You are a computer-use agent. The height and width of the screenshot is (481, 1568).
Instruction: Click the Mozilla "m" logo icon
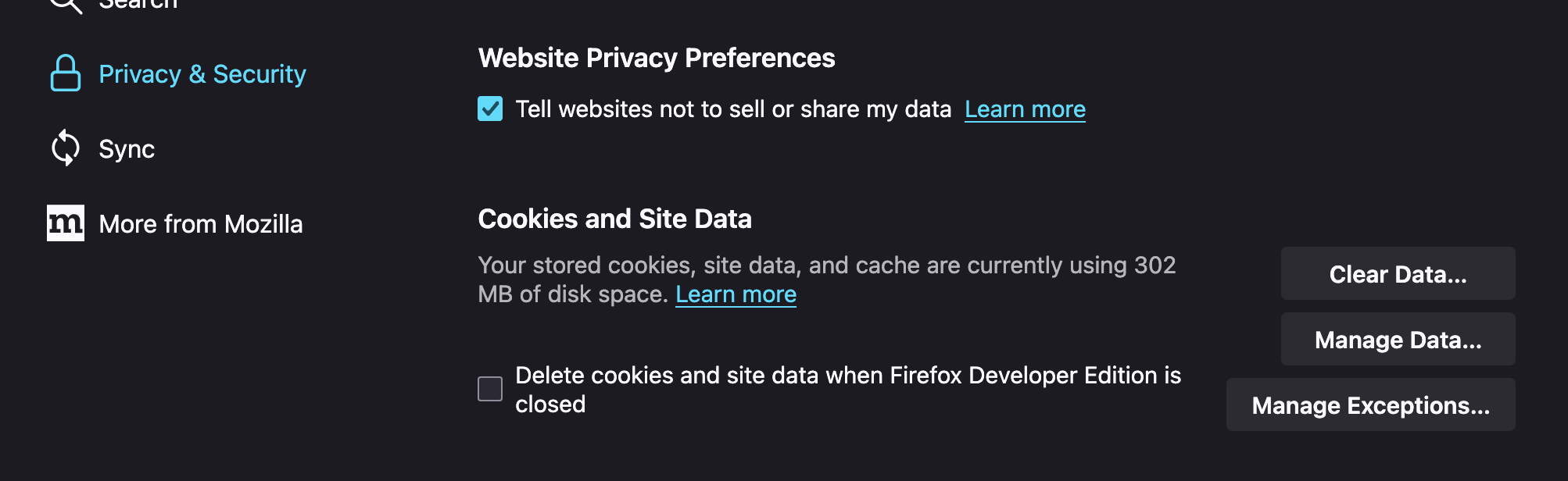66,223
